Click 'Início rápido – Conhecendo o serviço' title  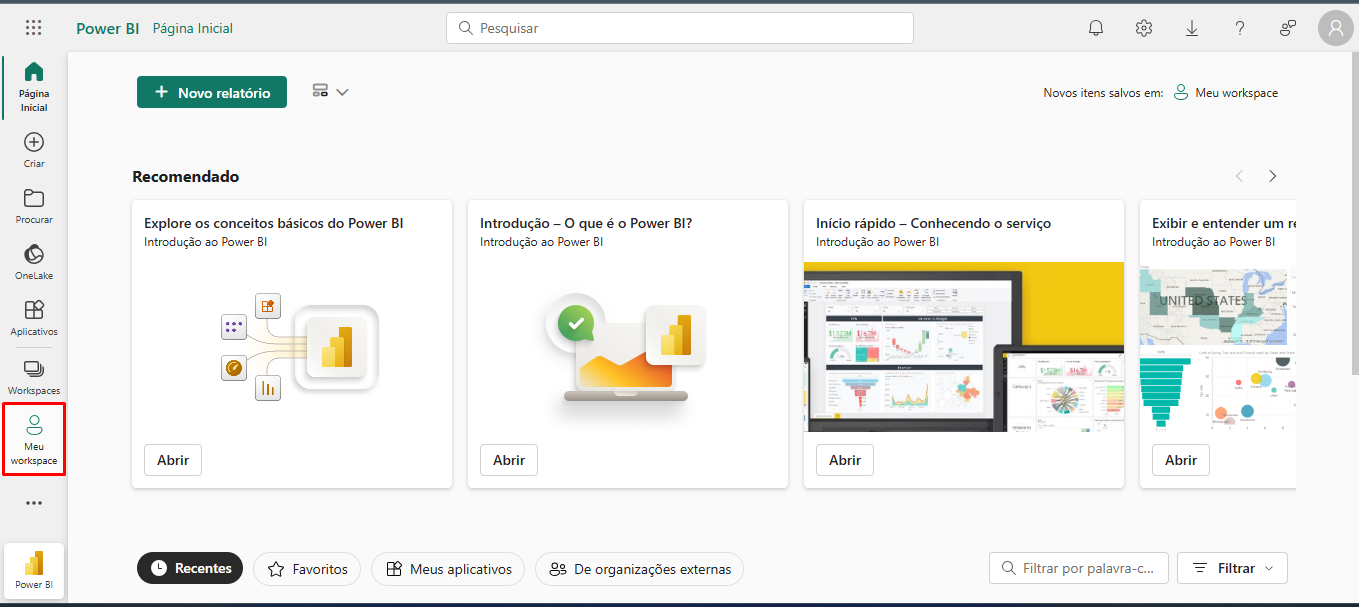pos(933,223)
